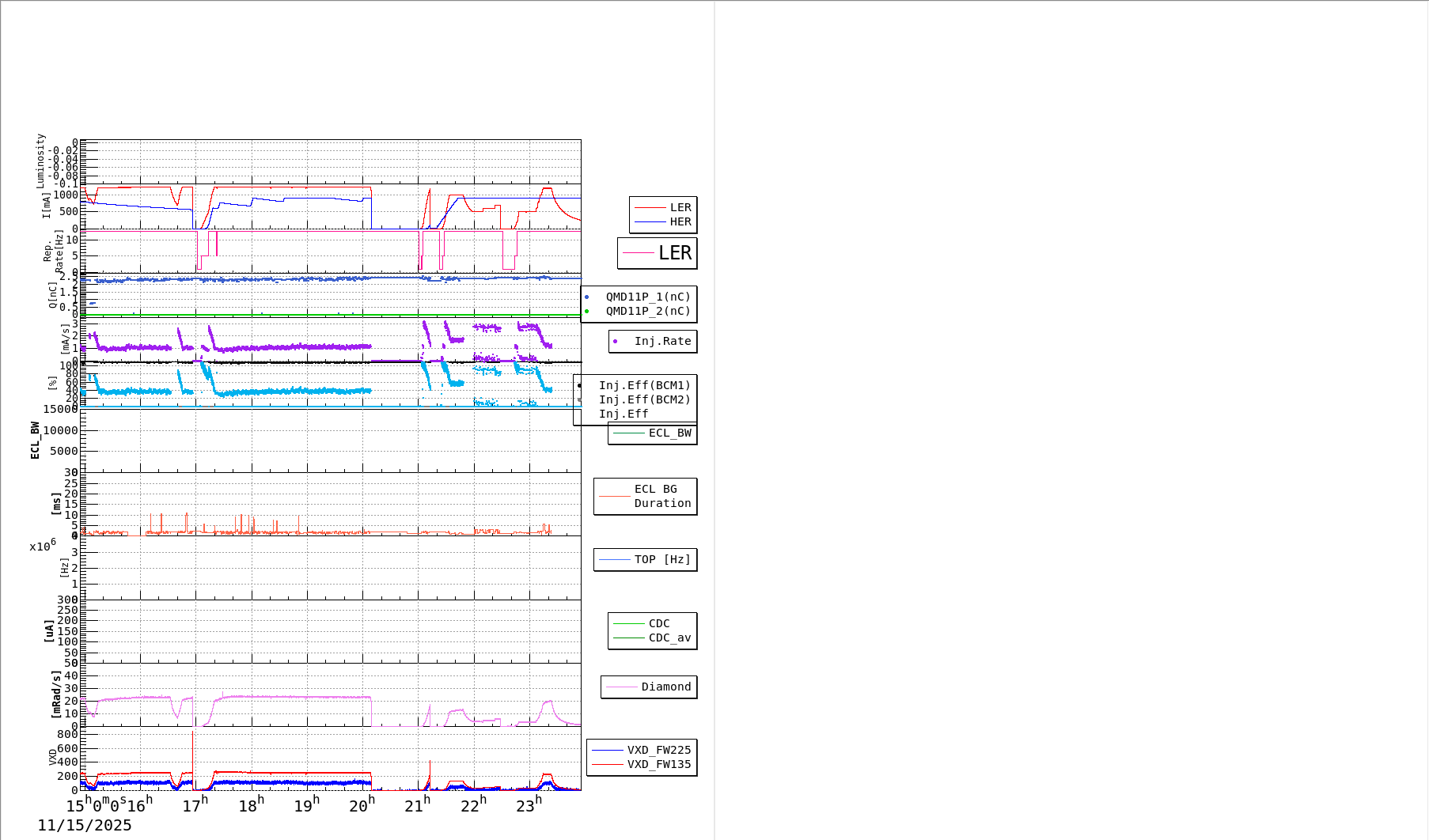Select the pink Diamond legend entry
Viewport: 1429px width, 840px height.
click(649, 687)
